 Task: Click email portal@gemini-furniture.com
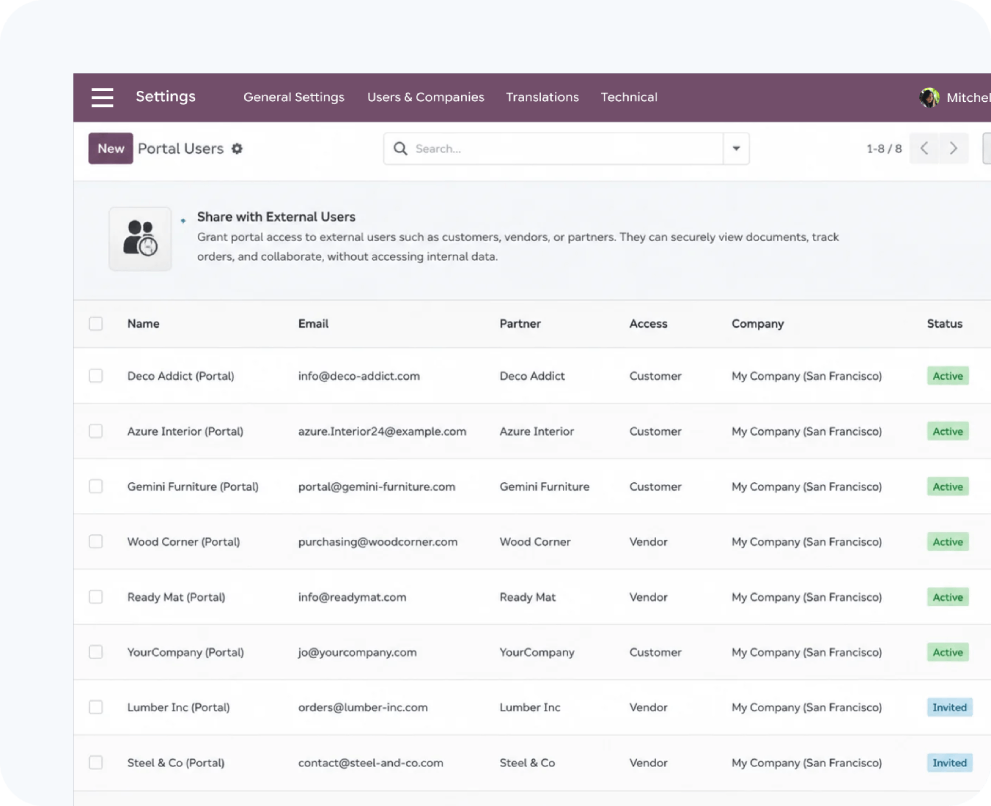click(377, 487)
